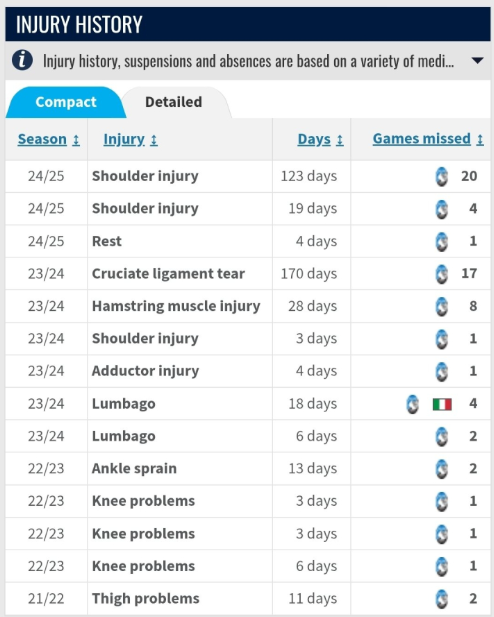
Task: Expand the injury history disclaimer dropdown arrow
Action: coord(477,61)
